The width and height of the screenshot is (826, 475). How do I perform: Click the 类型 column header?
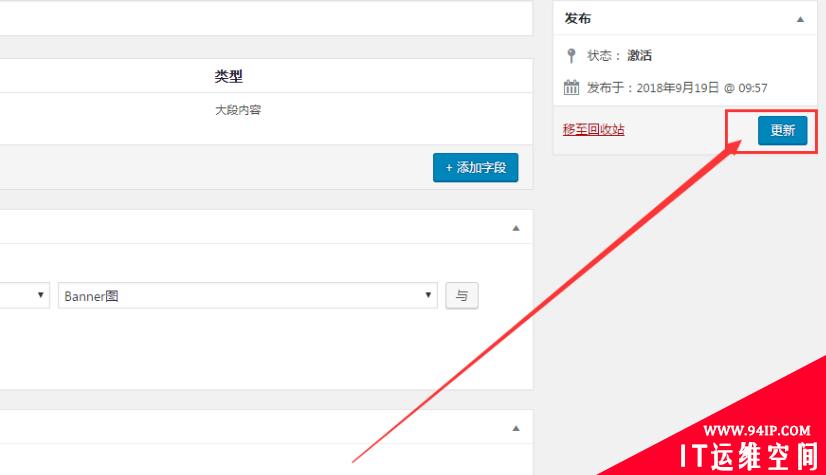click(229, 76)
